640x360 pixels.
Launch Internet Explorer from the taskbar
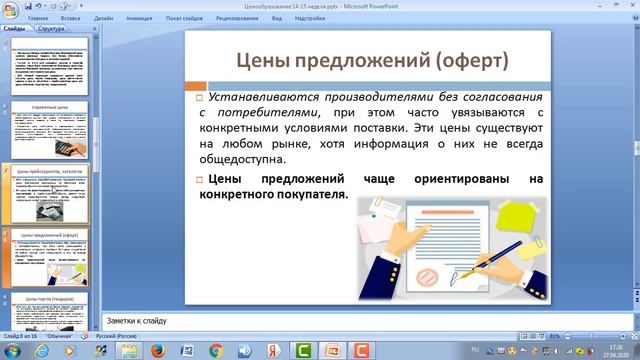point(42,351)
